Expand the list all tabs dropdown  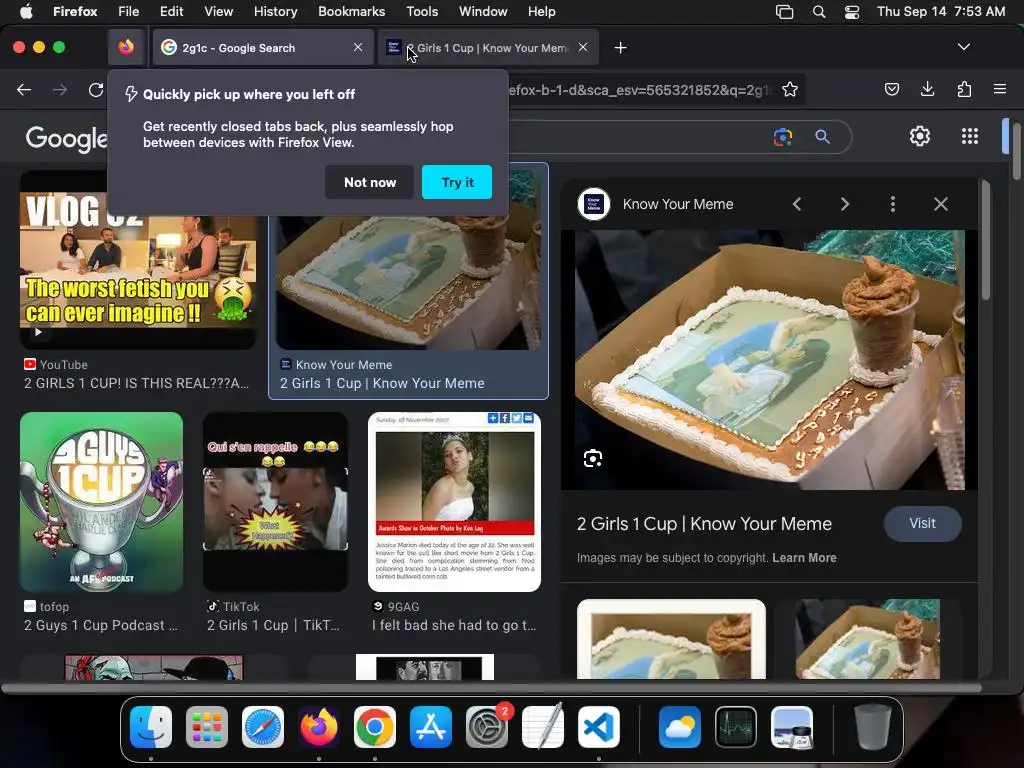tap(963, 47)
